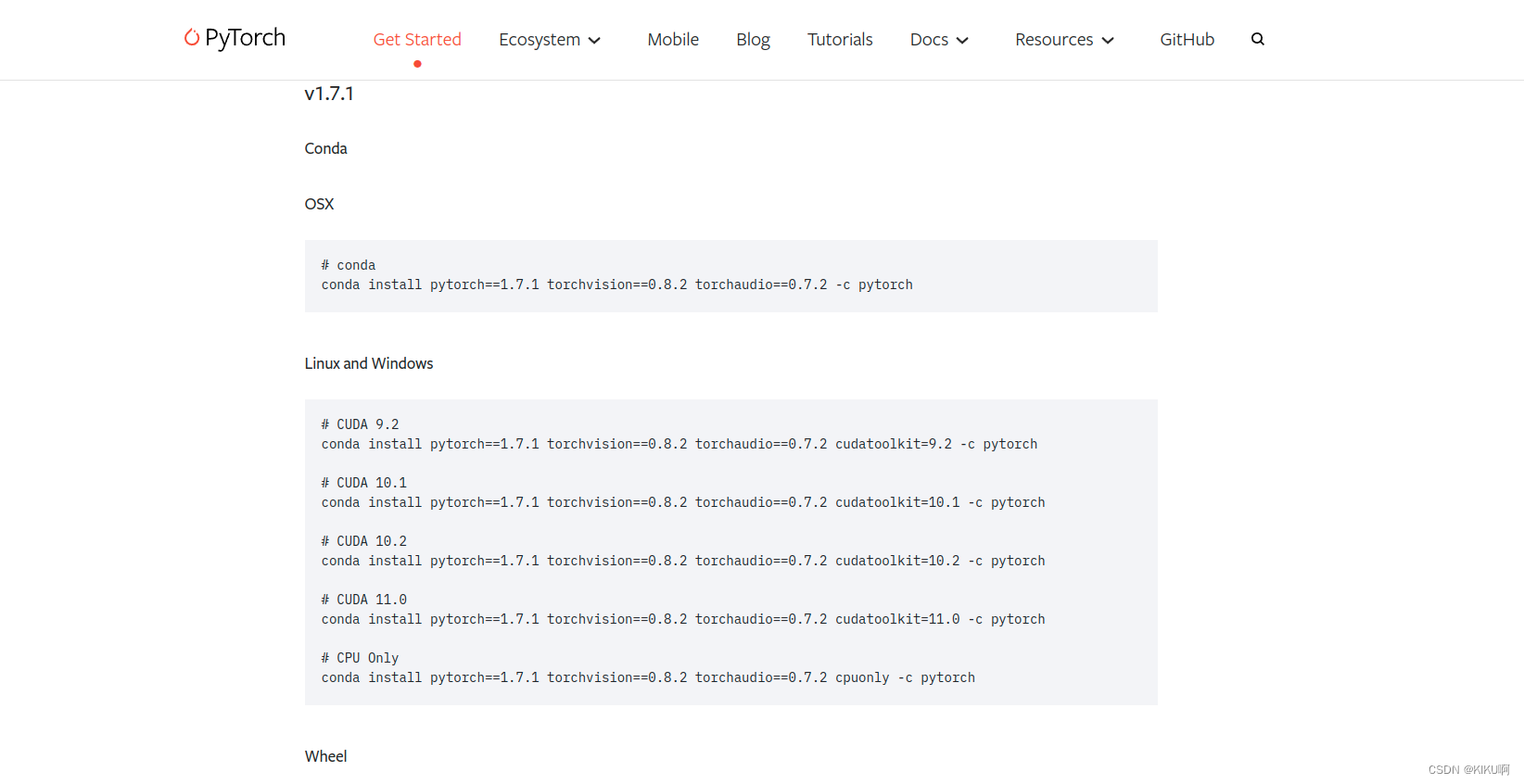Click the Conda heading
Screen dimensions: 1524x784
[325, 148]
